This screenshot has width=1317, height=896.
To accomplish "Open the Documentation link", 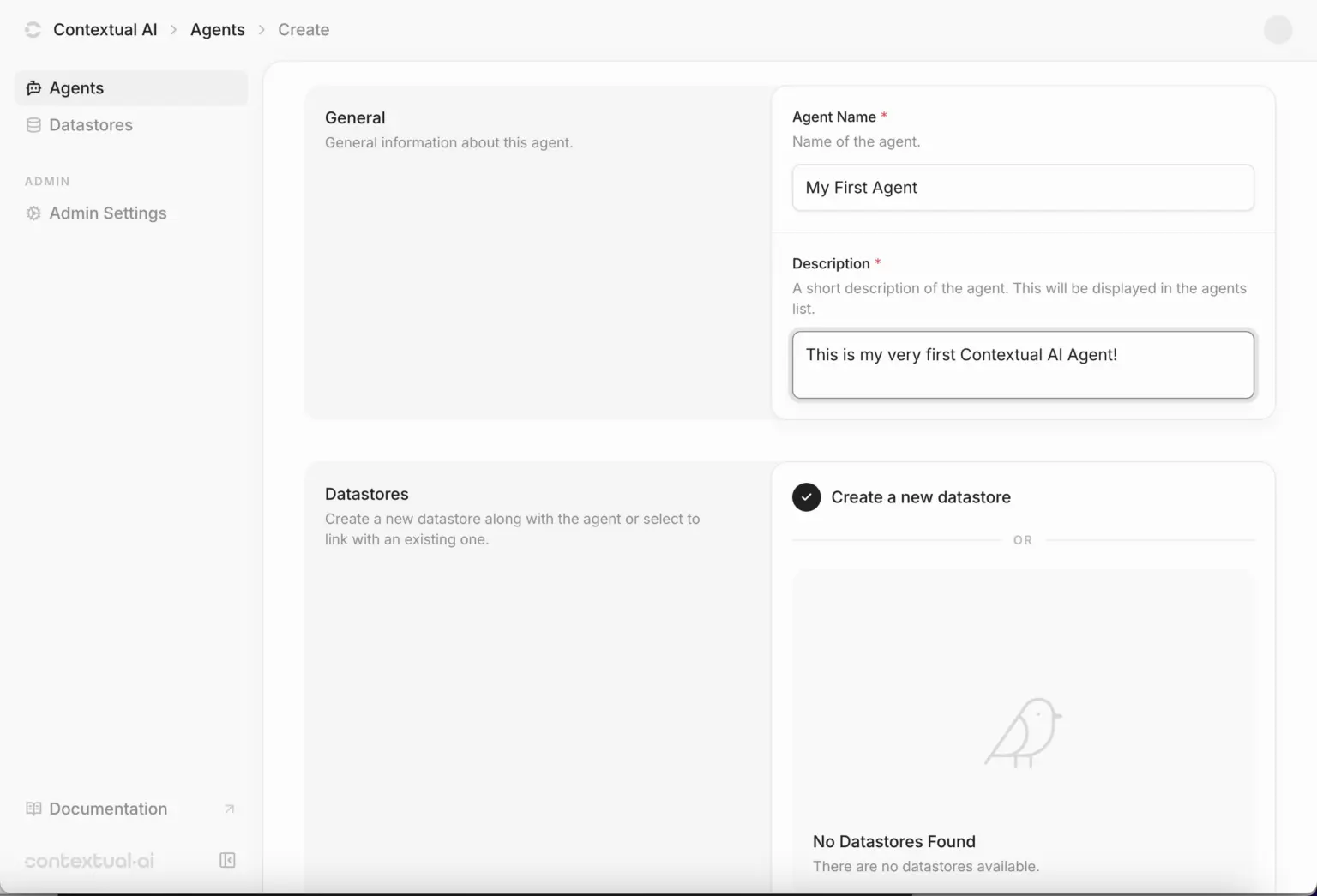I will [x=131, y=809].
